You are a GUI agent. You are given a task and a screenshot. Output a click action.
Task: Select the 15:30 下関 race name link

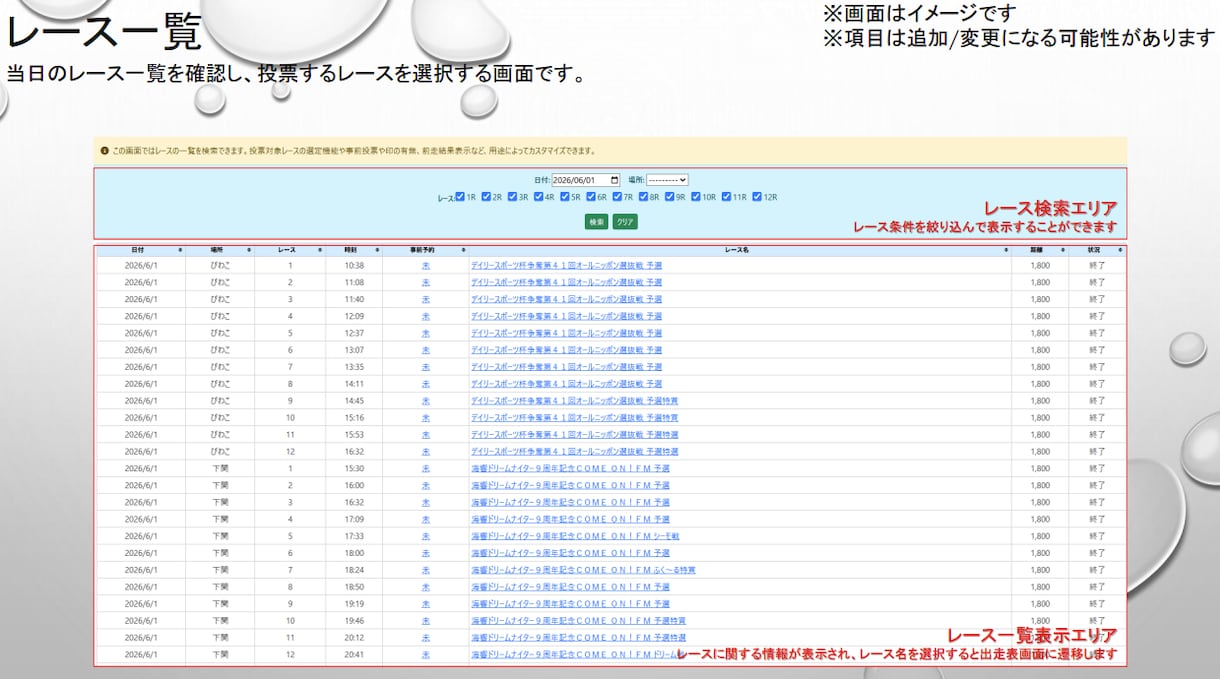570,468
